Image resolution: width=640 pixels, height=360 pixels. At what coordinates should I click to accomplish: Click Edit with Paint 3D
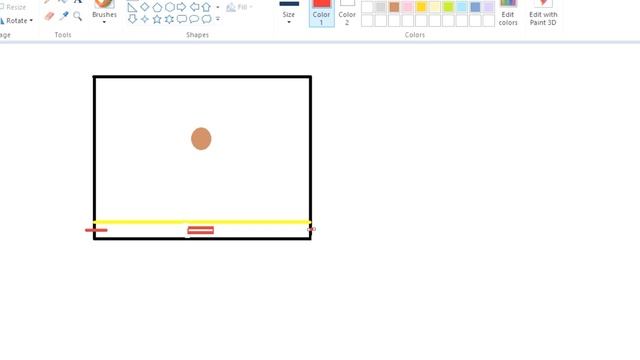(543, 13)
